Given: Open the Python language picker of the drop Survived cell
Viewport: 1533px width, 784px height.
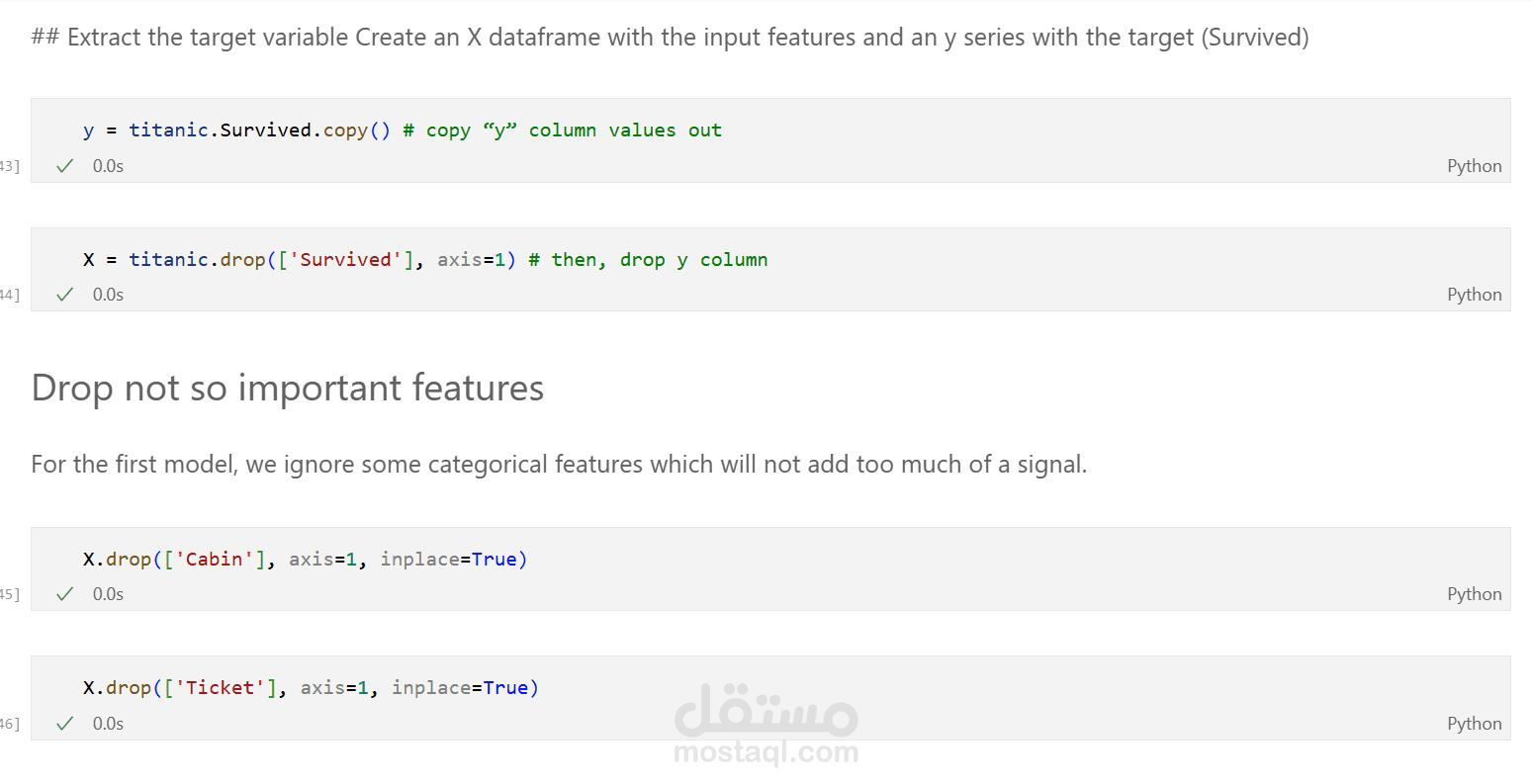Looking at the screenshot, I should 1474,295.
